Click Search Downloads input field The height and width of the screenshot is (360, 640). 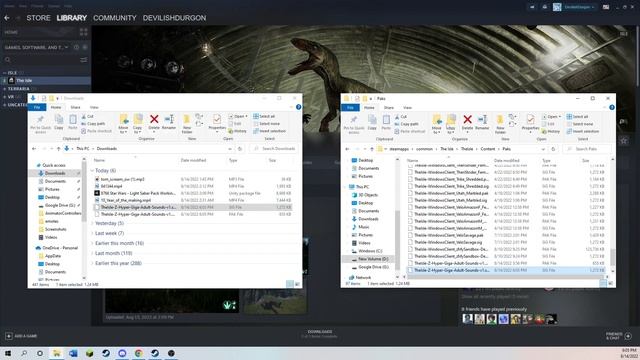point(275,149)
